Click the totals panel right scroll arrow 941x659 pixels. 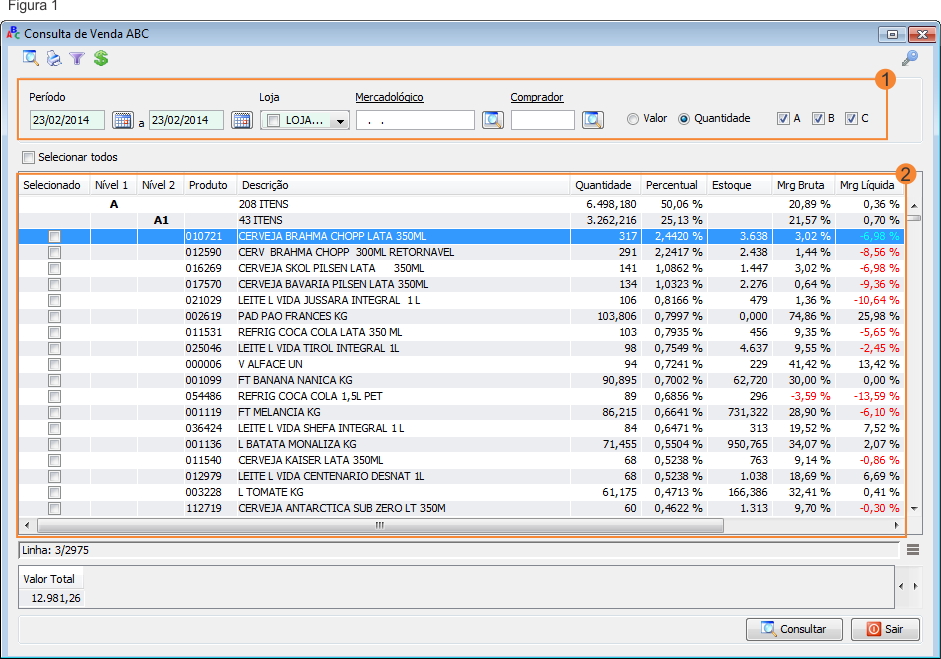click(x=915, y=586)
